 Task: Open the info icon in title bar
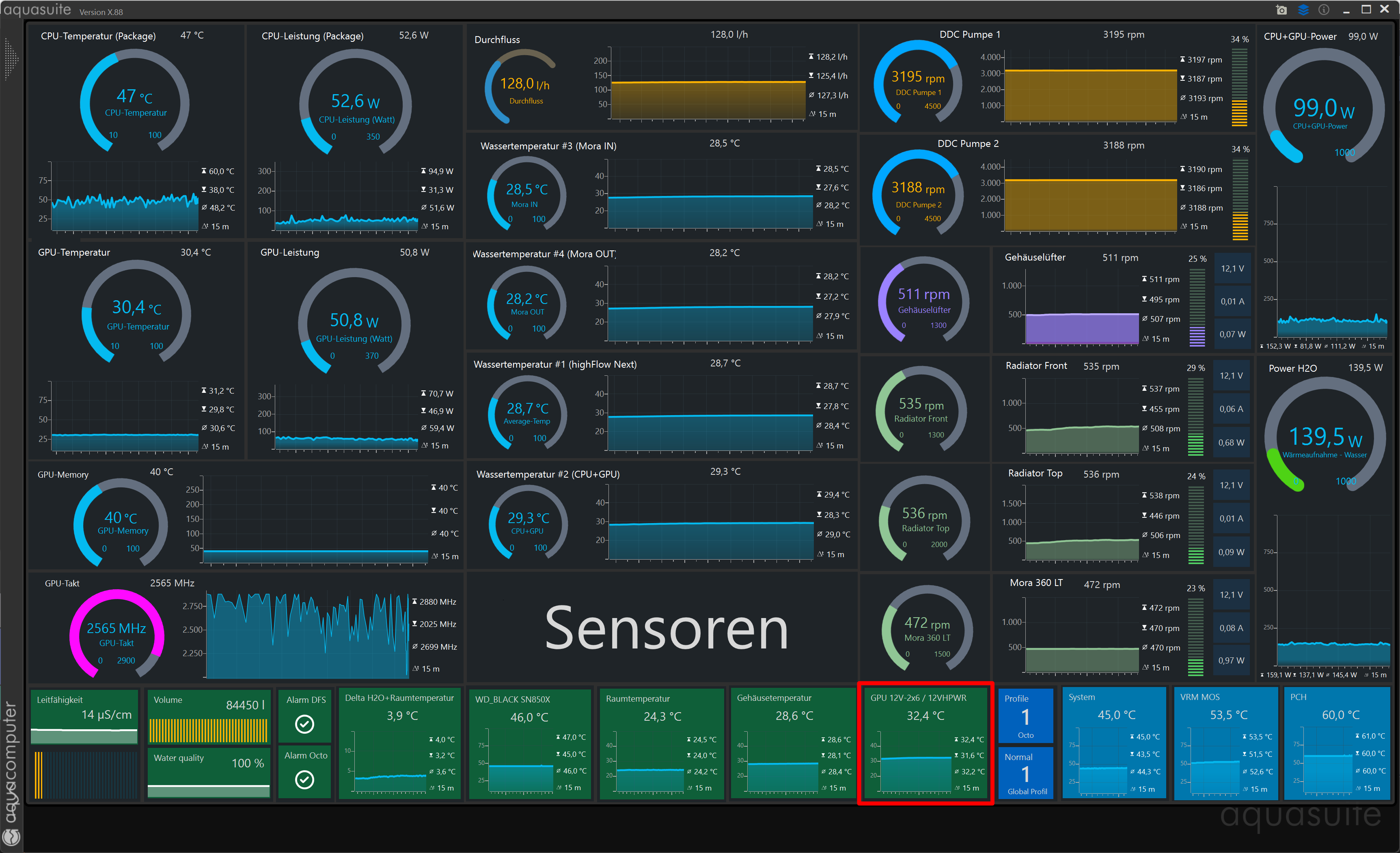1324,10
